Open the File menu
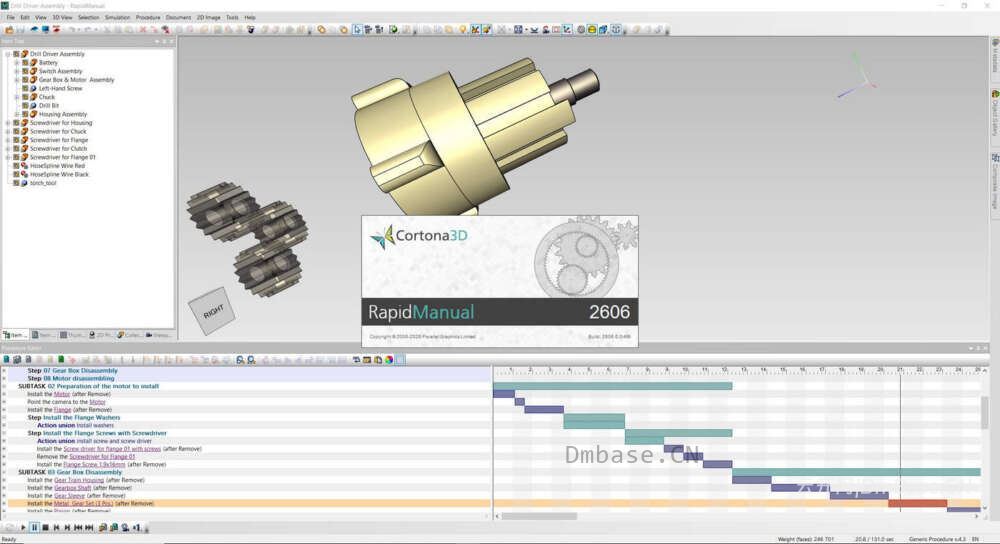 [10, 17]
